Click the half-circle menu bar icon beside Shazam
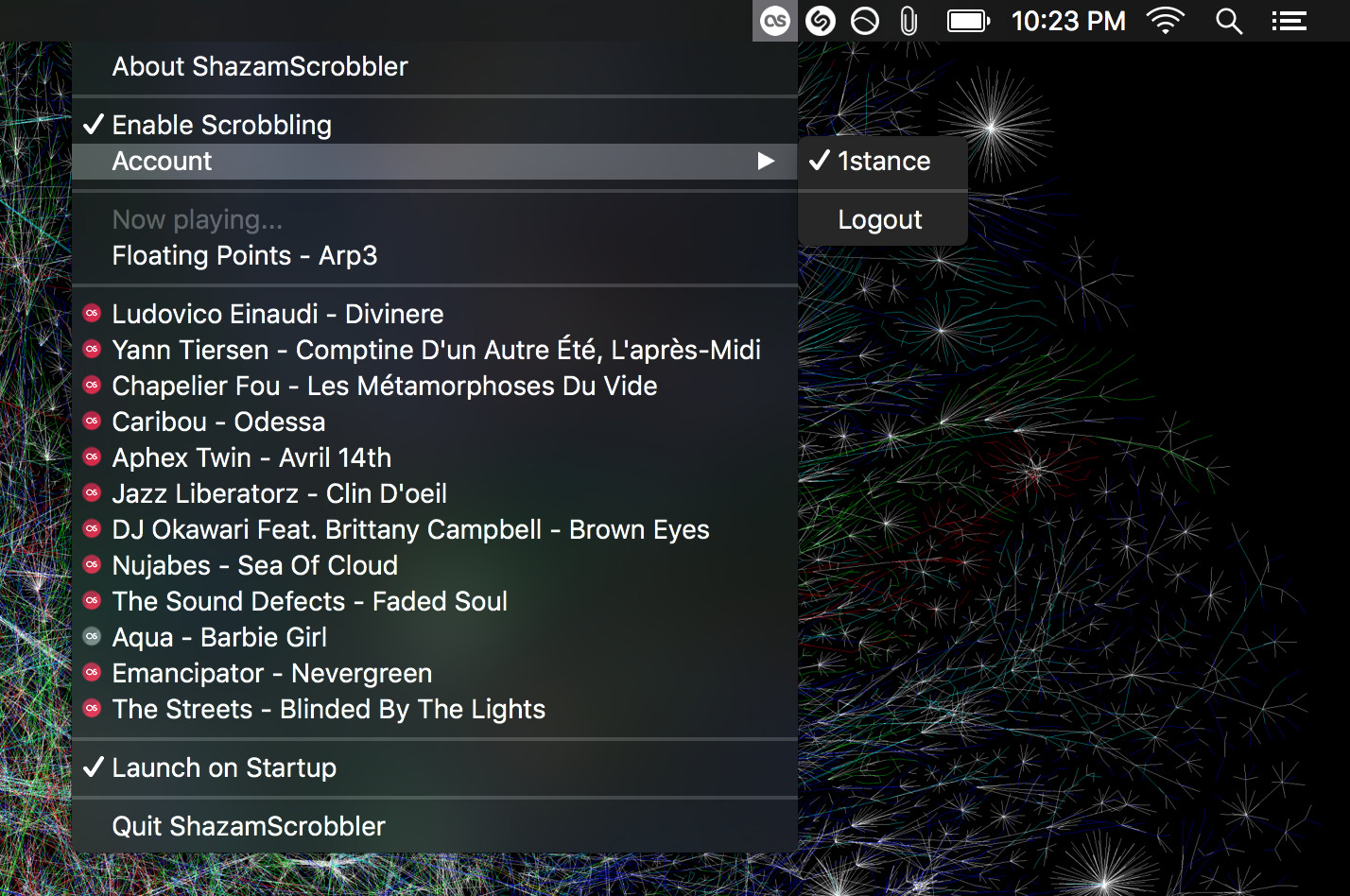 coord(865,21)
